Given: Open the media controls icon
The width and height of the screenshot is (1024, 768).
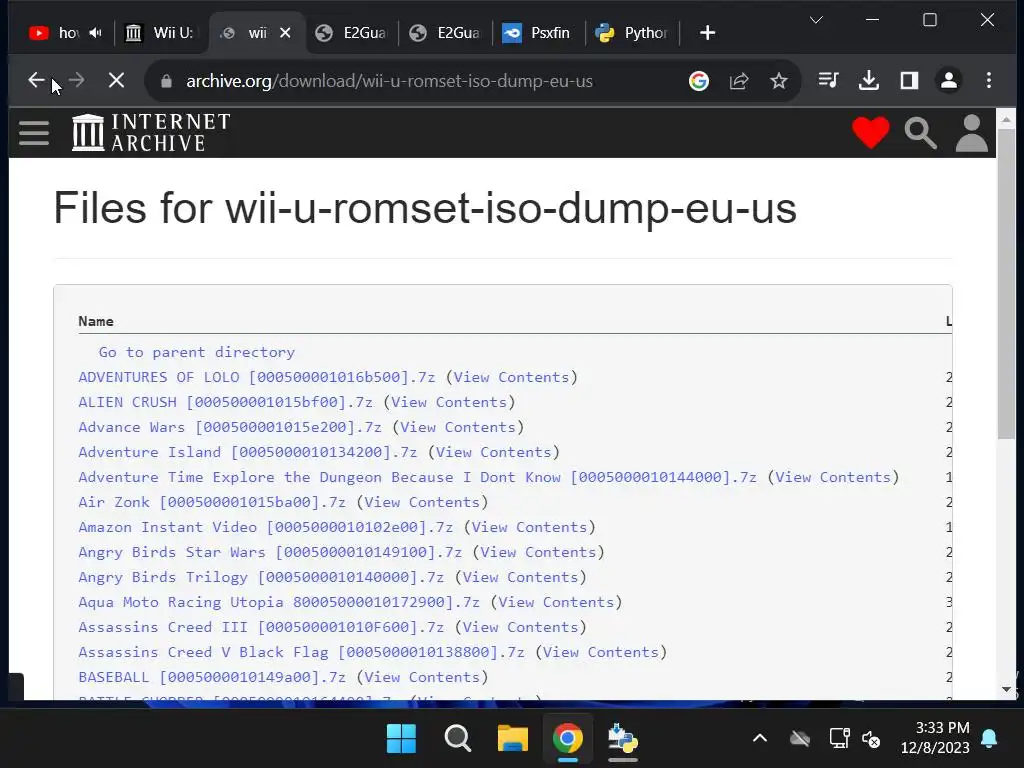Looking at the screenshot, I should pyautogui.click(x=829, y=80).
